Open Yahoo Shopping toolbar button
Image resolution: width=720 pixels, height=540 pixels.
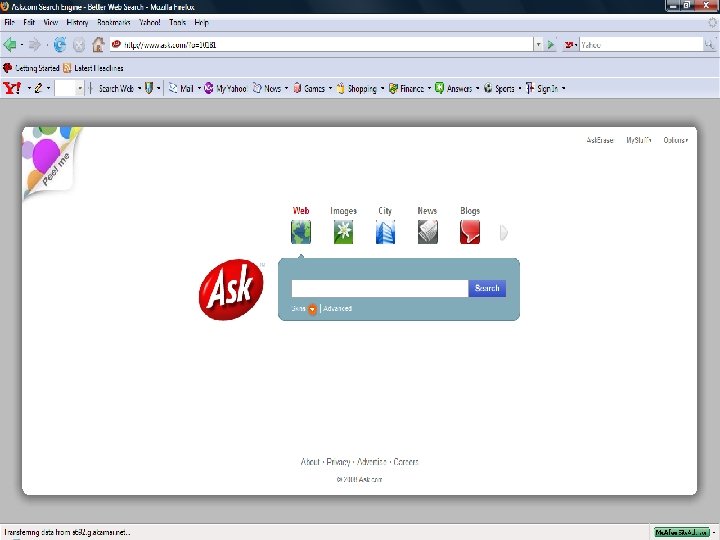coord(357,88)
